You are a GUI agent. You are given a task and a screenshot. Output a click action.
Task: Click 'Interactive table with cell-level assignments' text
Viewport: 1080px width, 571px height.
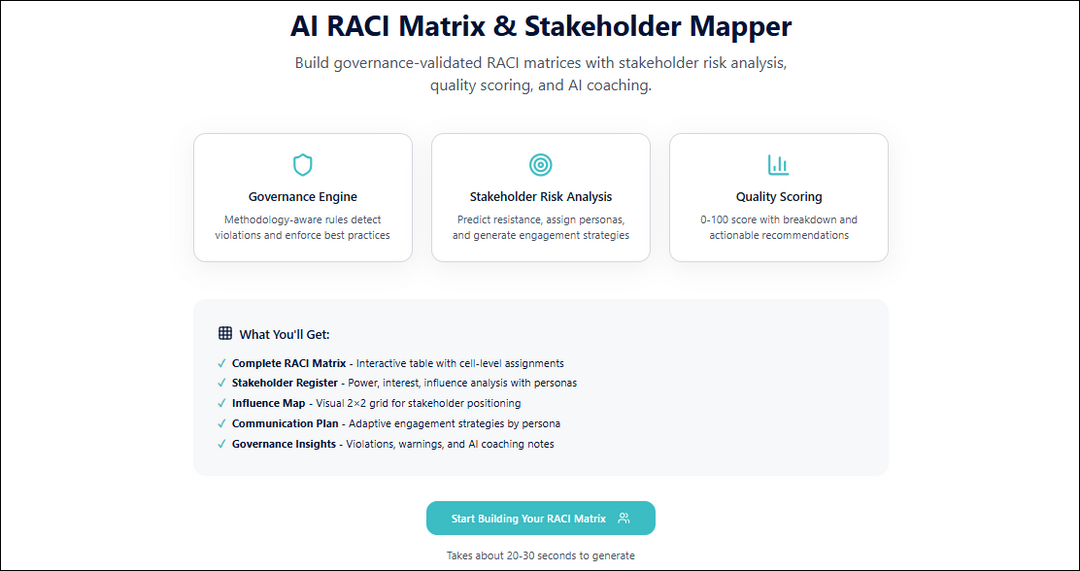pyautogui.click(x=460, y=363)
